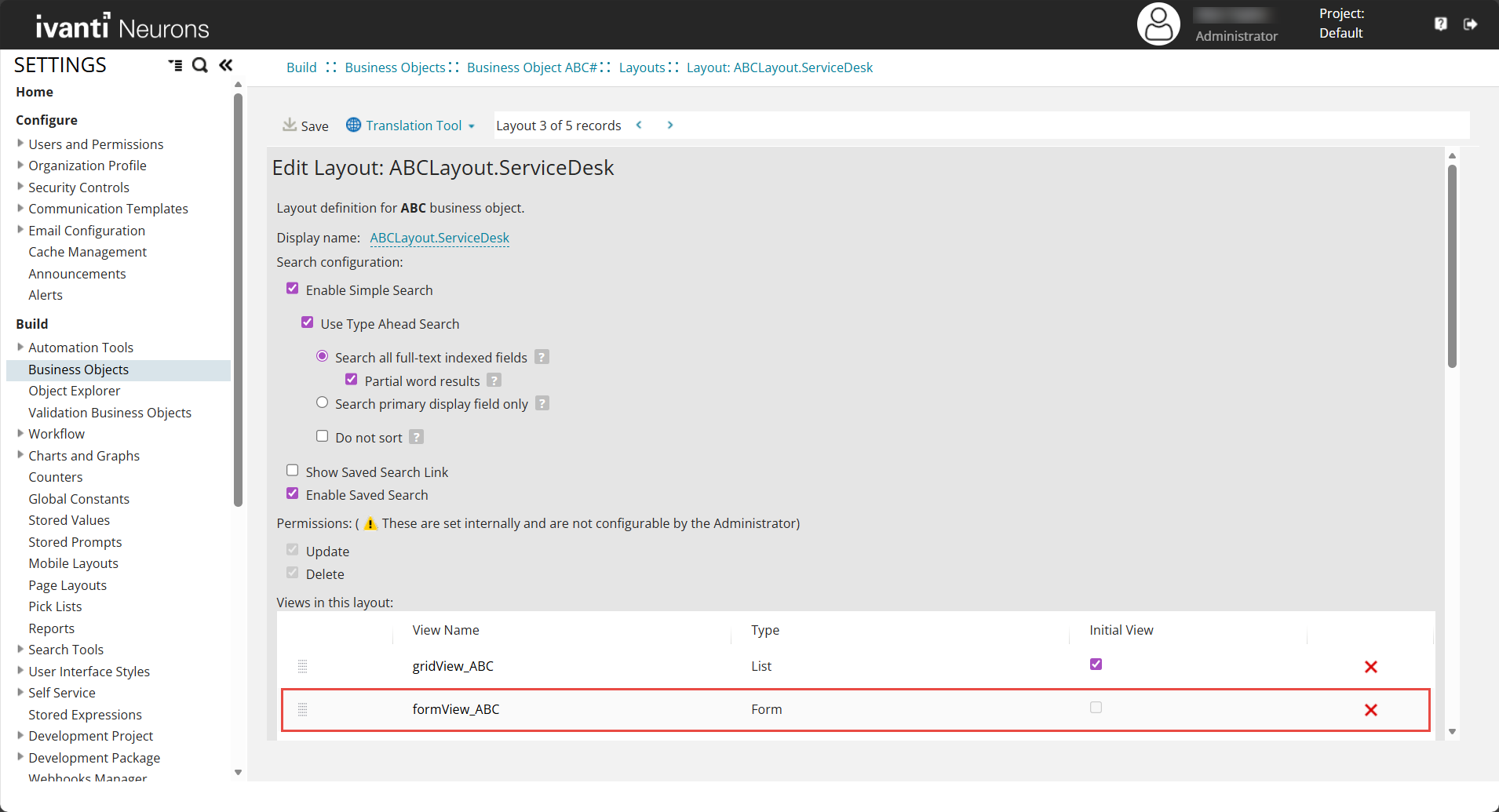Image resolution: width=1499 pixels, height=812 pixels.
Task: Click the main panel vertical scrollbar
Action: [1452, 267]
